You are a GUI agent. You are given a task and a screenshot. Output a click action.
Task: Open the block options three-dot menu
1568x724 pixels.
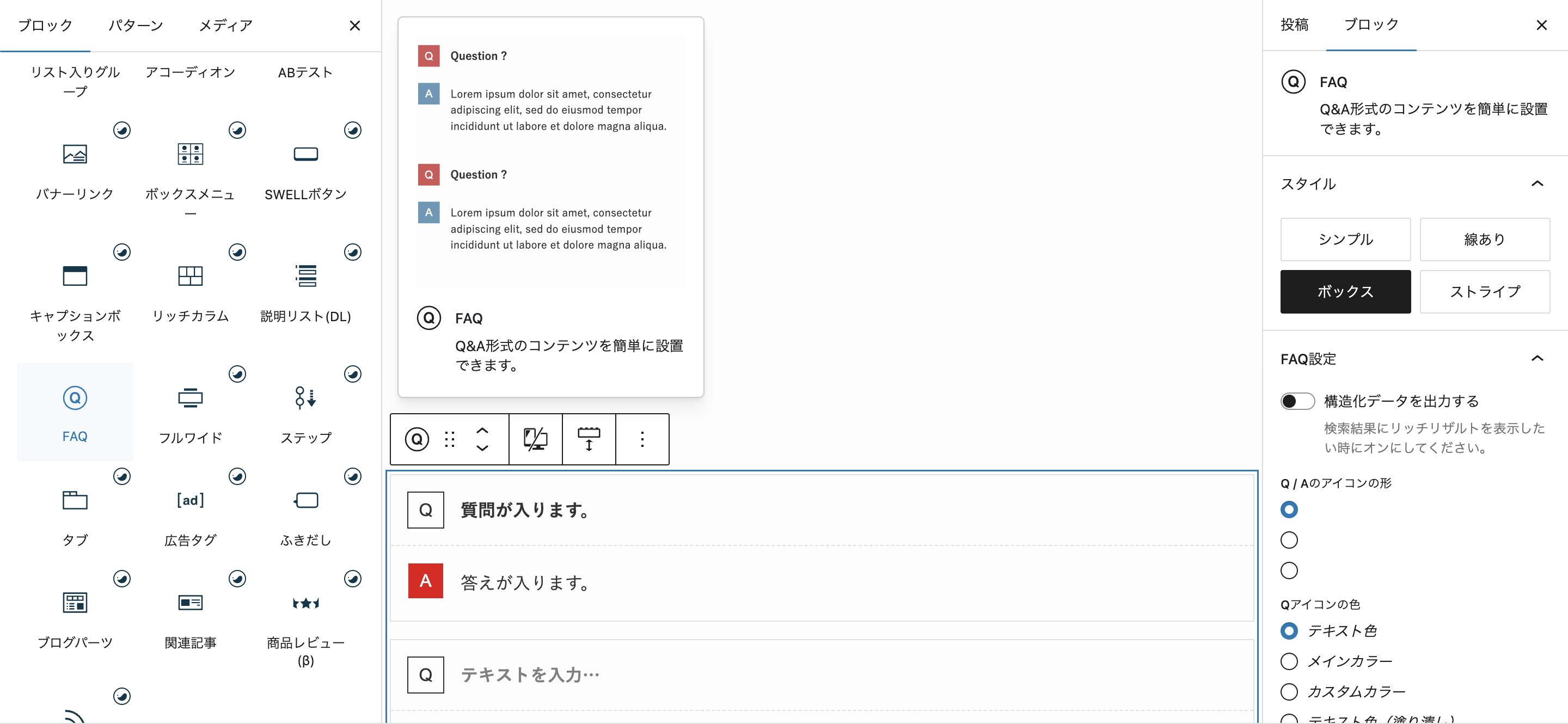641,439
